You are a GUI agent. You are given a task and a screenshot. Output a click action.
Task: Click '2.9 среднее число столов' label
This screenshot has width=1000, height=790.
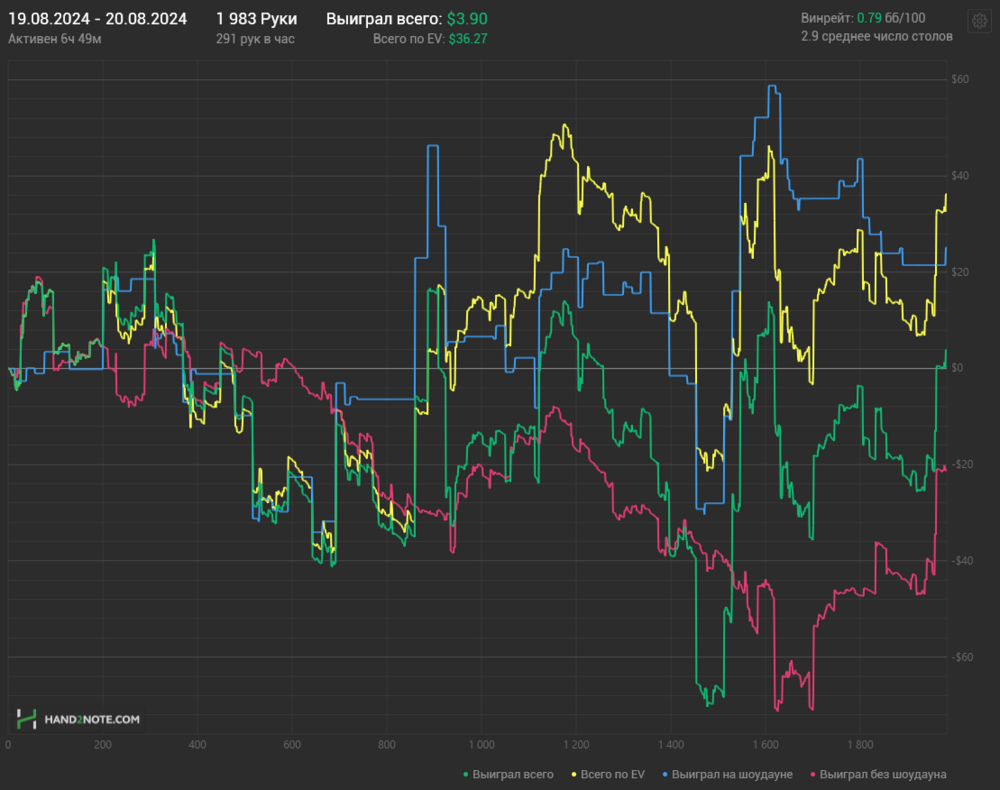pyautogui.click(x=877, y=36)
